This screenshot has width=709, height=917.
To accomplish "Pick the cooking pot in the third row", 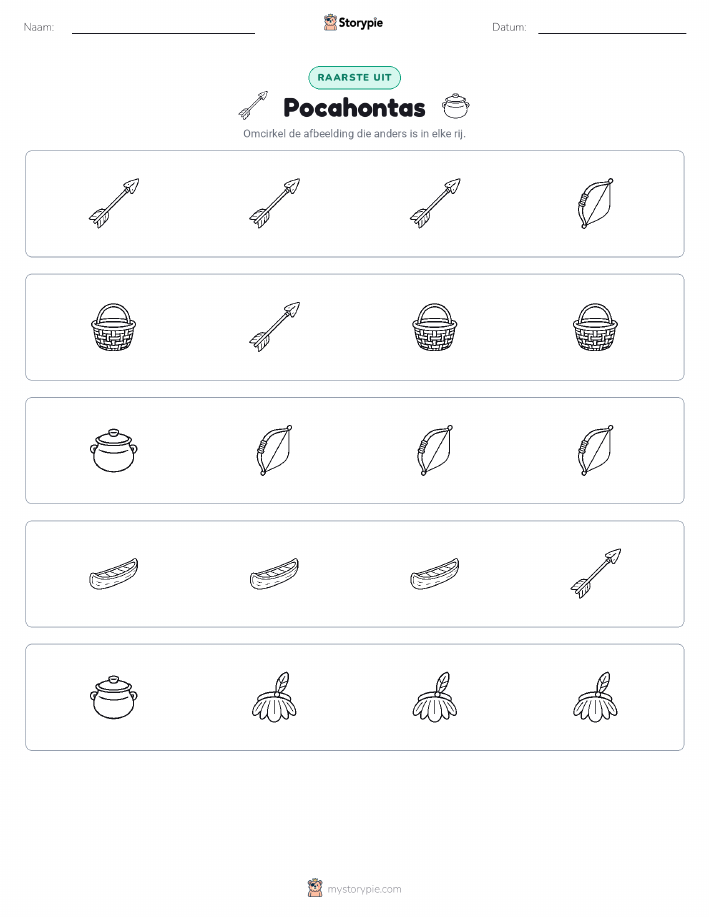I will click(114, 450).
